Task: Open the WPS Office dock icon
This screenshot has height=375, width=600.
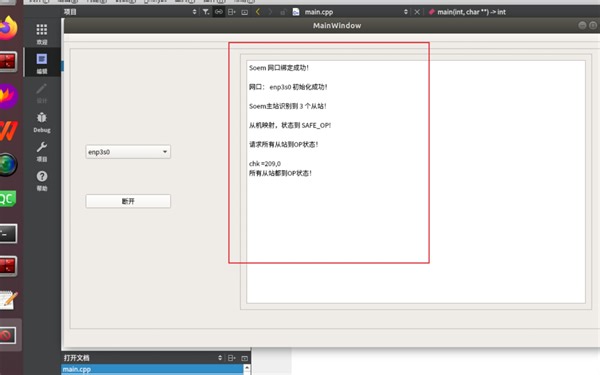Action: point(8,131)
